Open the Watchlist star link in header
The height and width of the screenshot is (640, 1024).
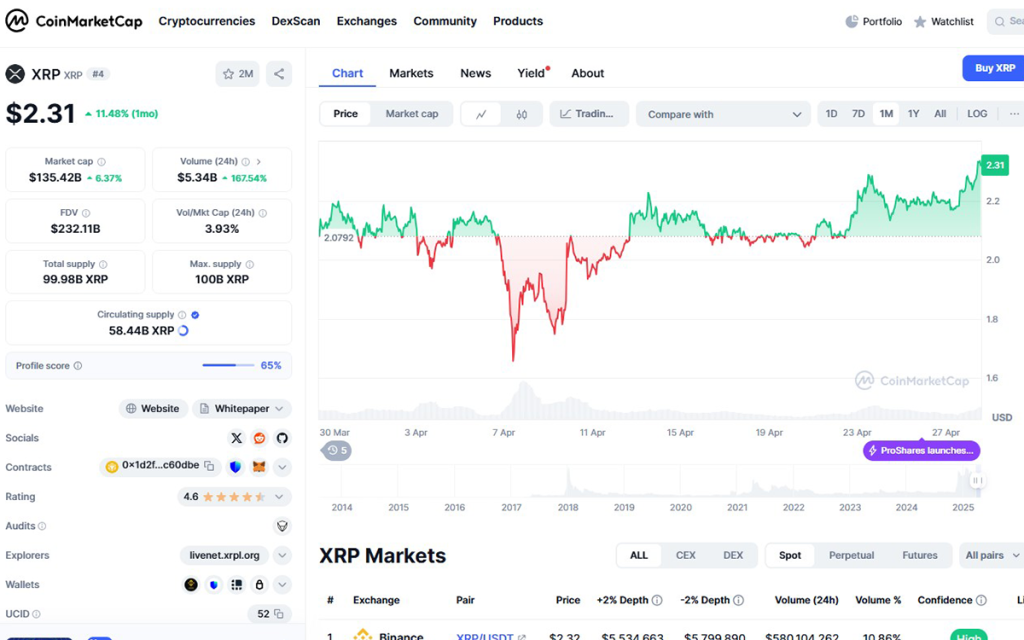pos(944,22)
